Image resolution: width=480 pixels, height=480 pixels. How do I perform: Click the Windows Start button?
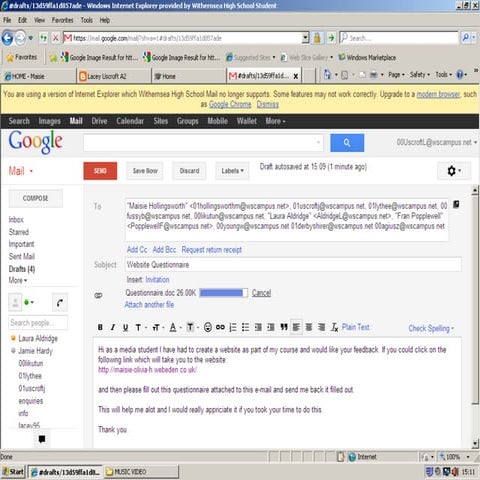[x=13, y=472]
